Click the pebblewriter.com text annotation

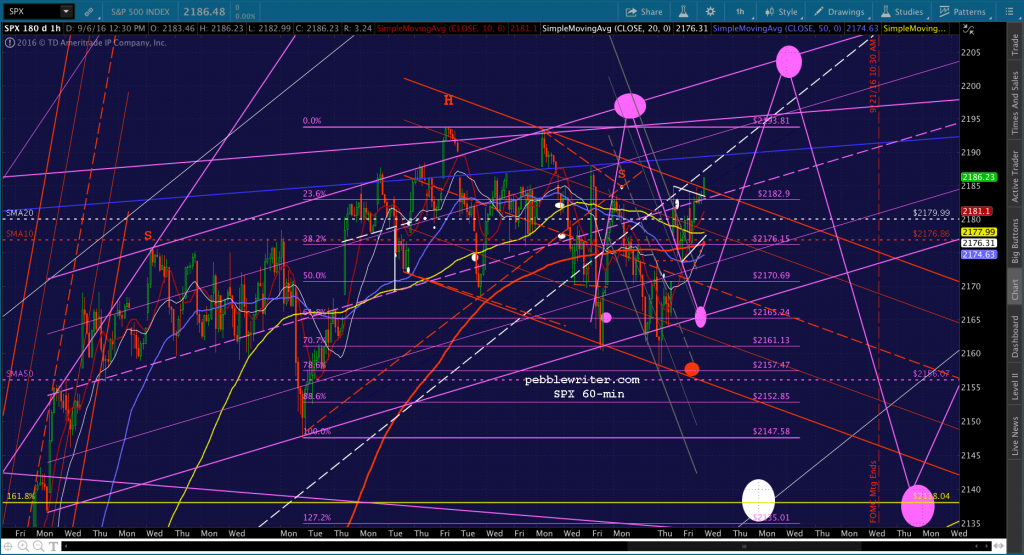tap(582, 380)
